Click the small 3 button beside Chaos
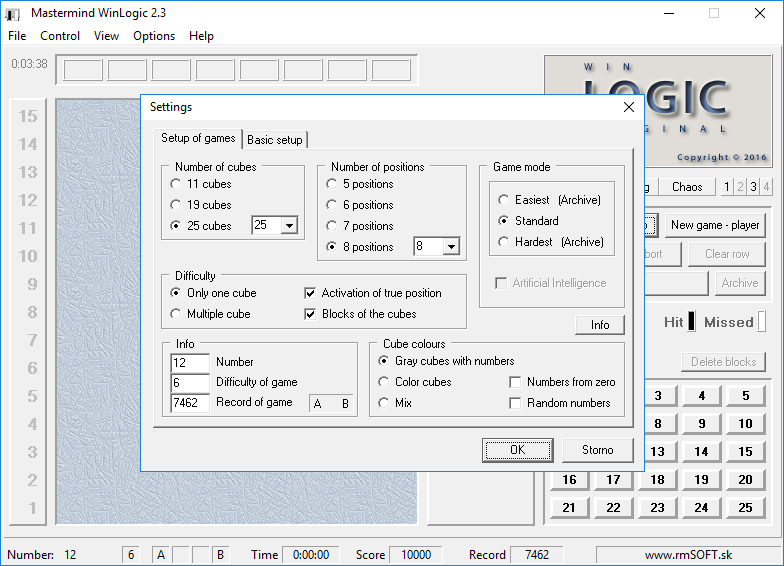Viewport: 784px width, 566px height. [x=753, y=187]
